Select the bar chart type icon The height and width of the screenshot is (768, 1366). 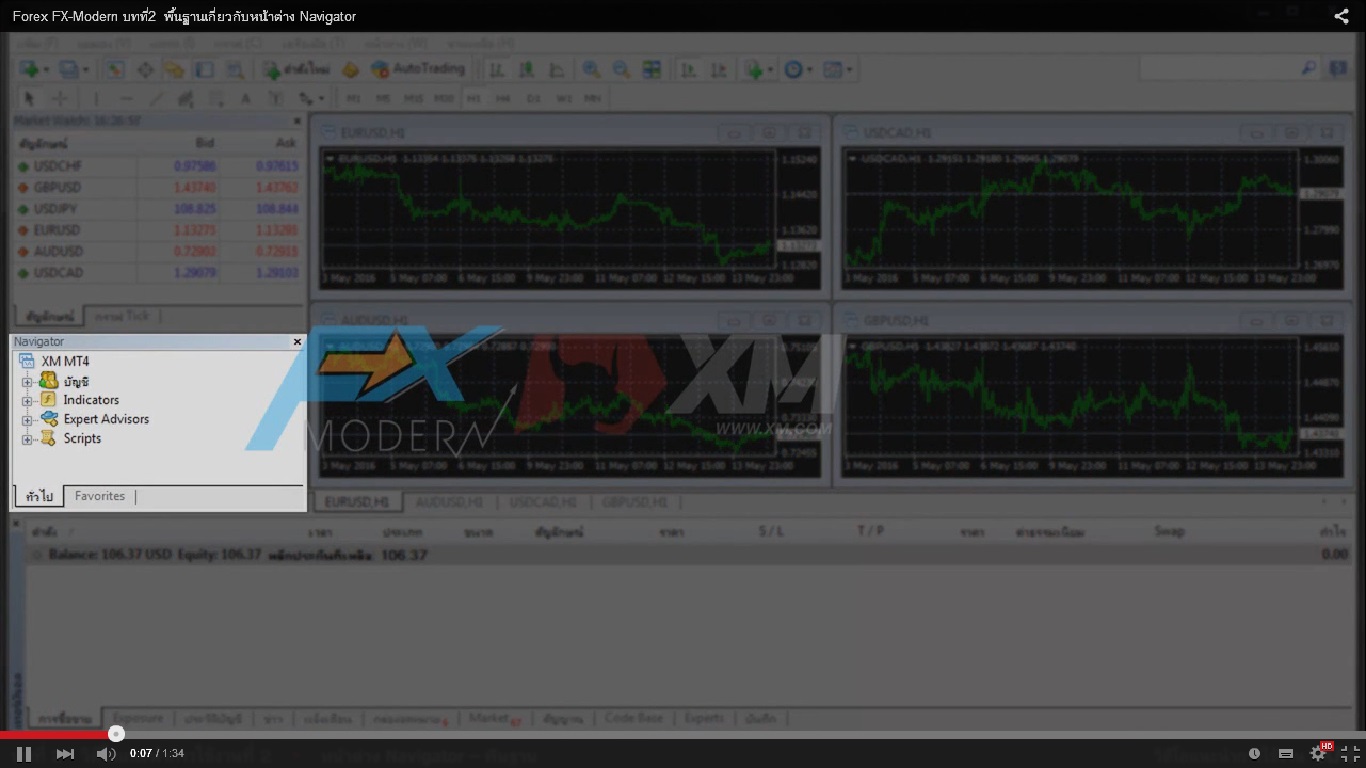[x=496, y=70]
